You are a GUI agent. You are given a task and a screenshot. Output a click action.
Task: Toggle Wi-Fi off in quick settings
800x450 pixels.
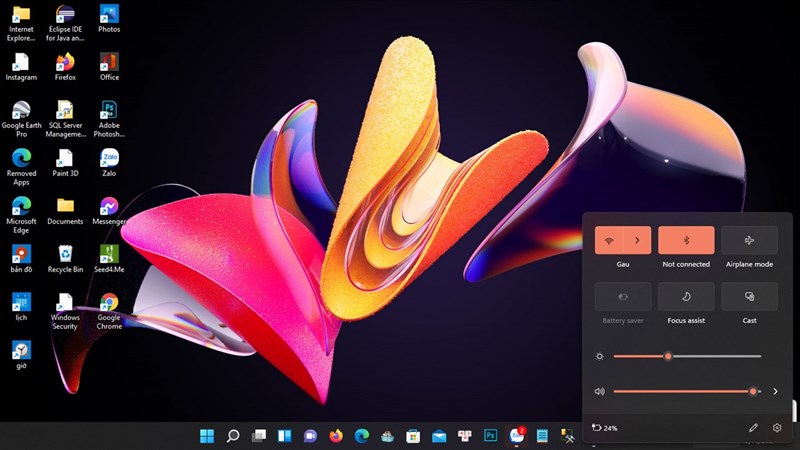(609, 240)
